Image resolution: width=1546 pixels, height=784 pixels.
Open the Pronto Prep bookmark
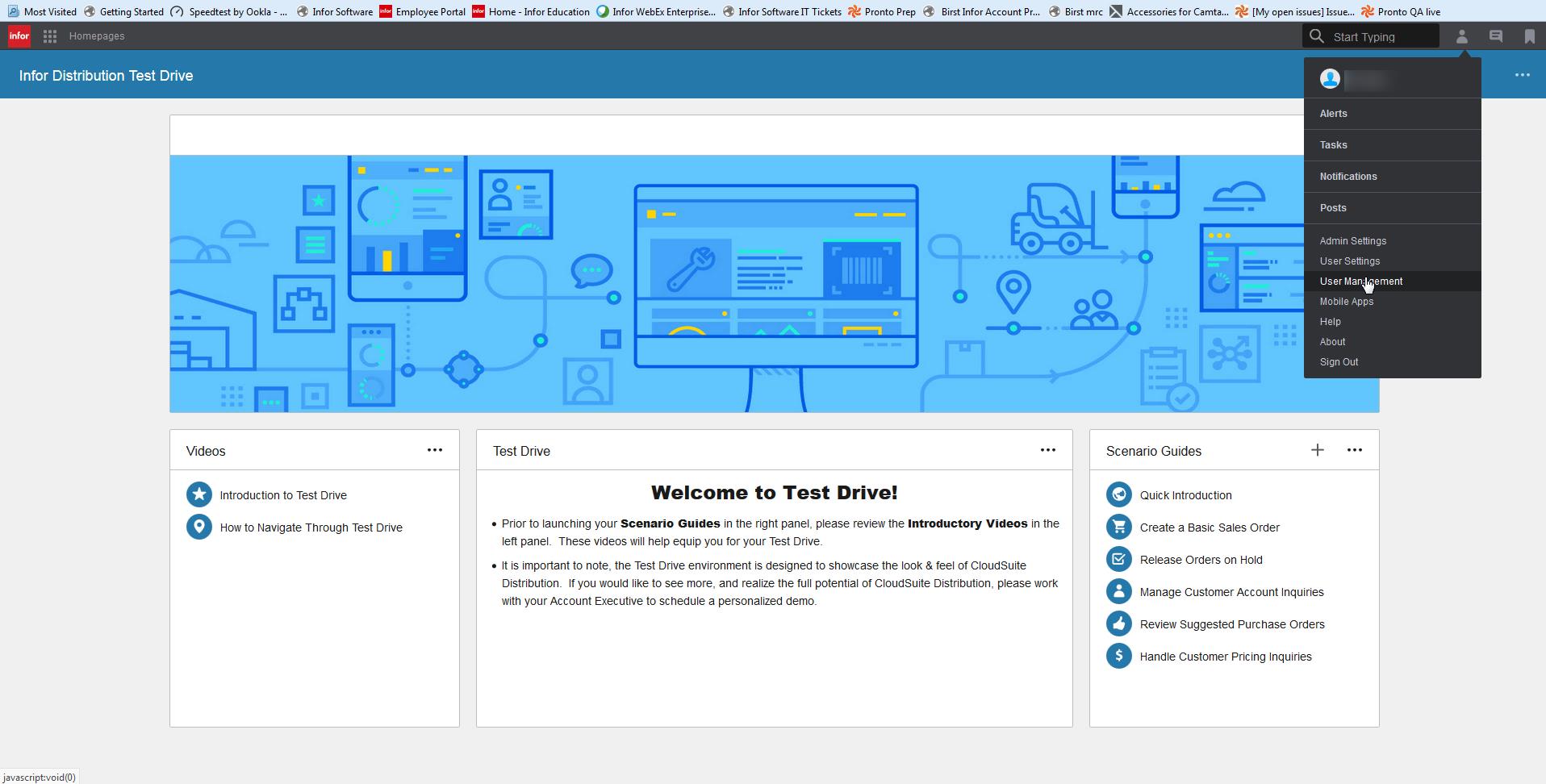point(881,11)
